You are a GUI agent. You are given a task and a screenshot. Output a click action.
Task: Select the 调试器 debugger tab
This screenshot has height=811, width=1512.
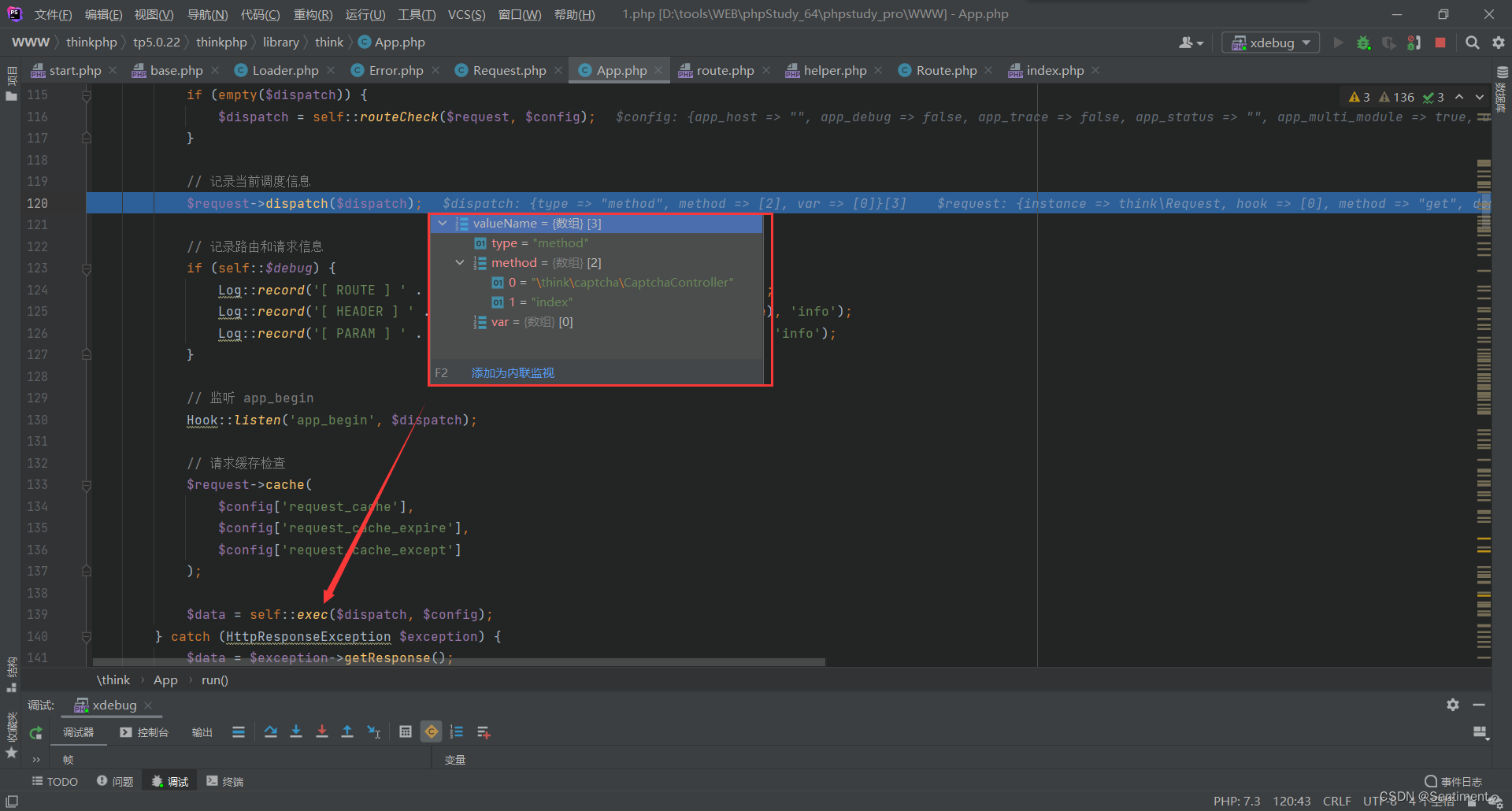click(x=78, y=732)
